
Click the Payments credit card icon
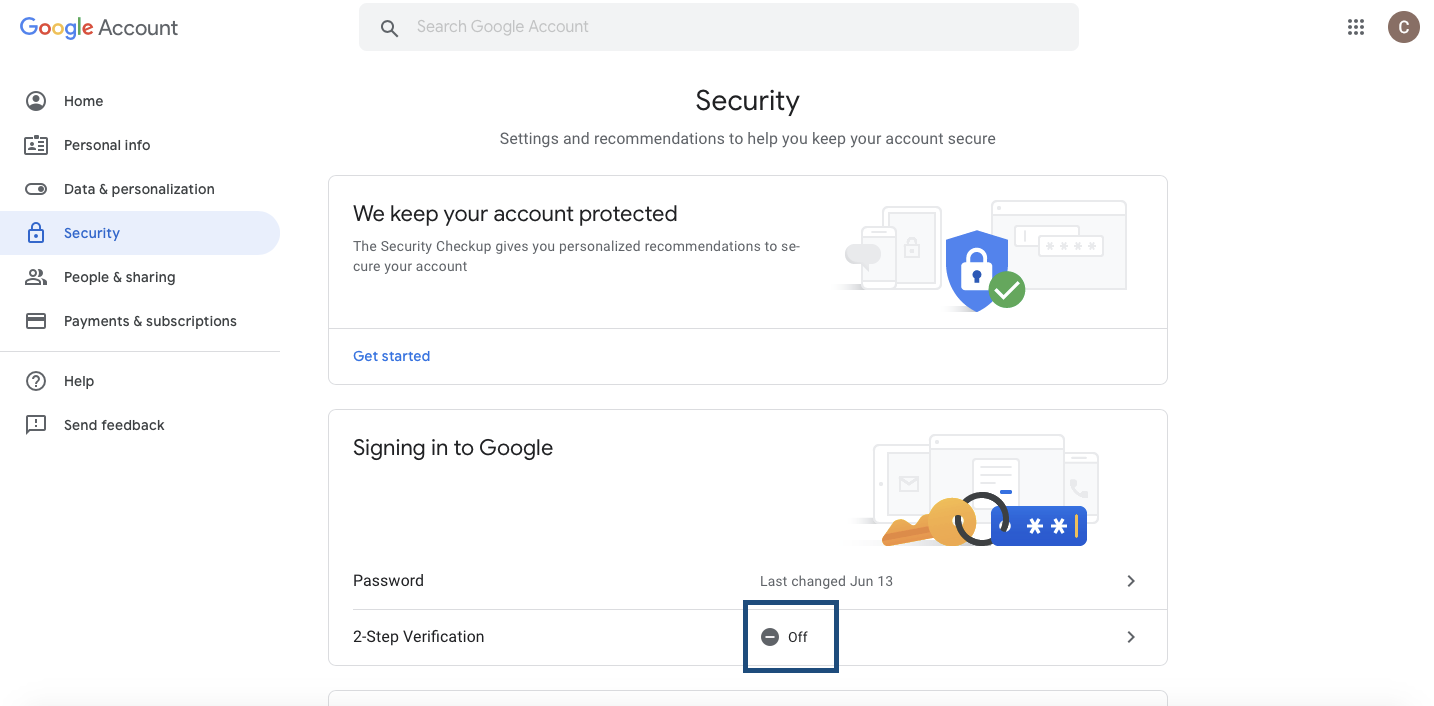click(36, 321)
